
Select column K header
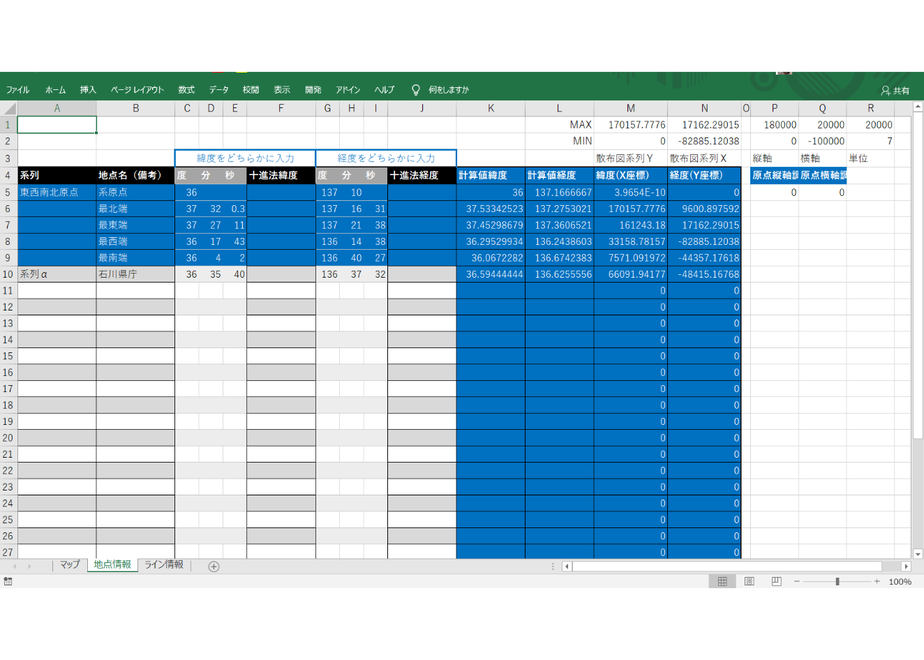tap(490, 108)
